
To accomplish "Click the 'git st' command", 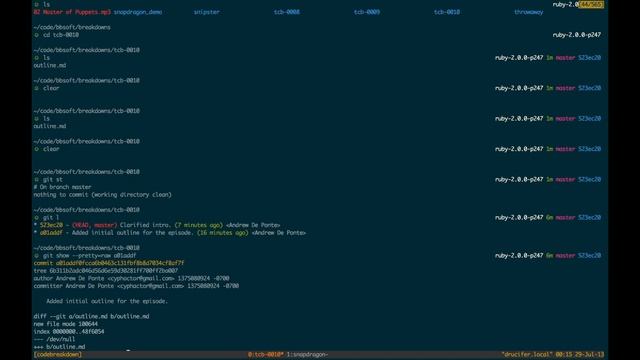I will click(53, 179).
